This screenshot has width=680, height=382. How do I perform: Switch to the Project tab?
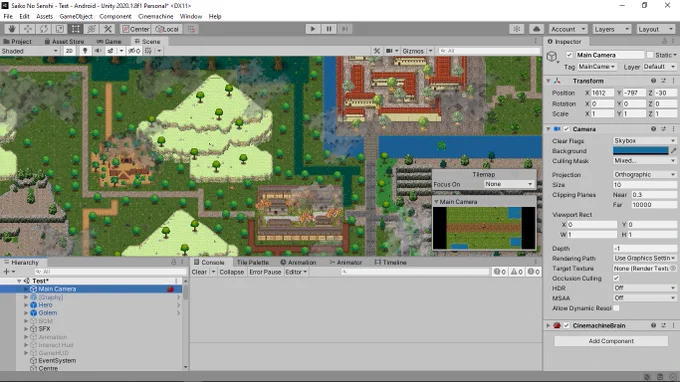tap(17, 42)
